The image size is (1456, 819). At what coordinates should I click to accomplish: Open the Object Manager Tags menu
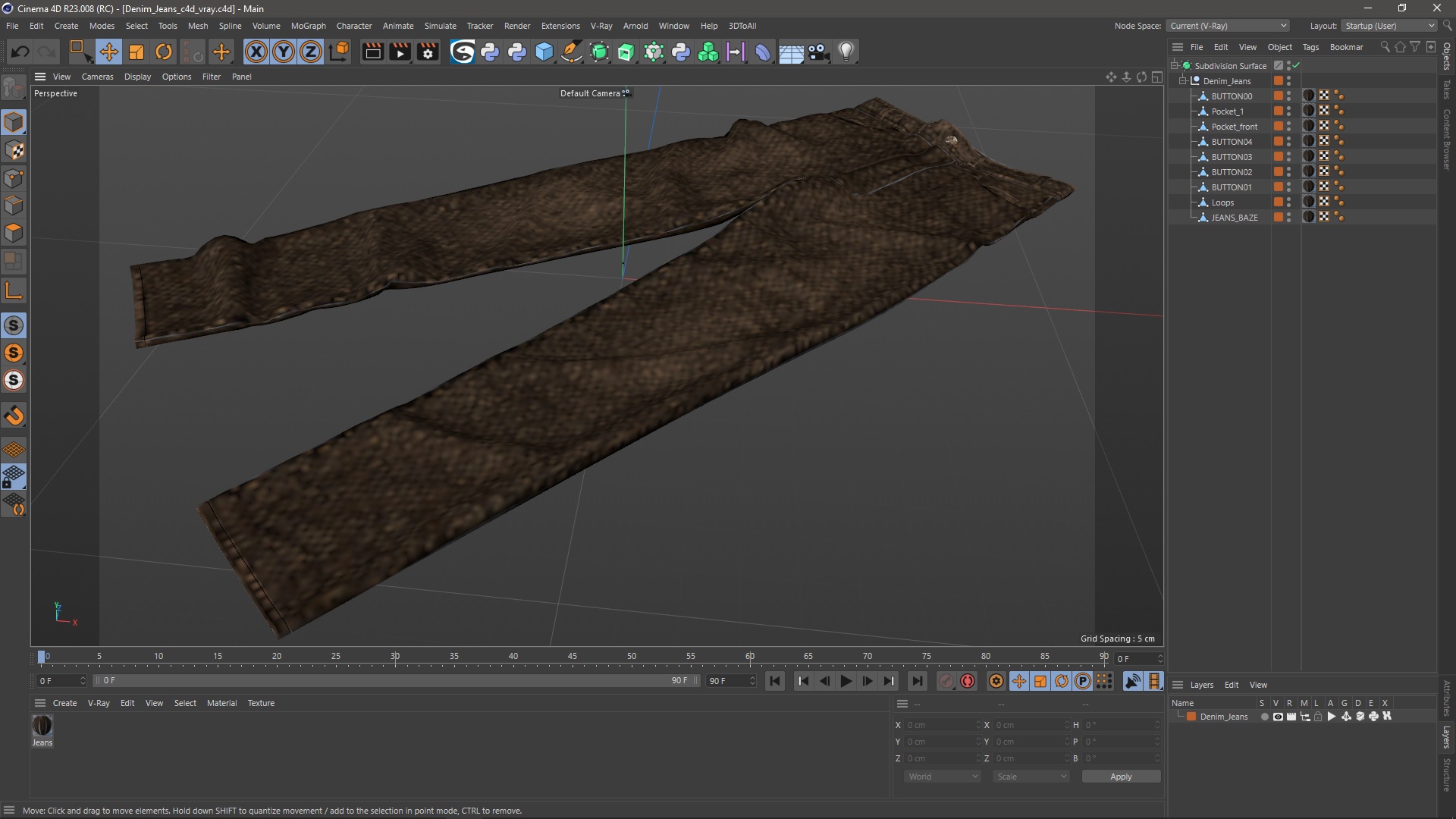1310,47
